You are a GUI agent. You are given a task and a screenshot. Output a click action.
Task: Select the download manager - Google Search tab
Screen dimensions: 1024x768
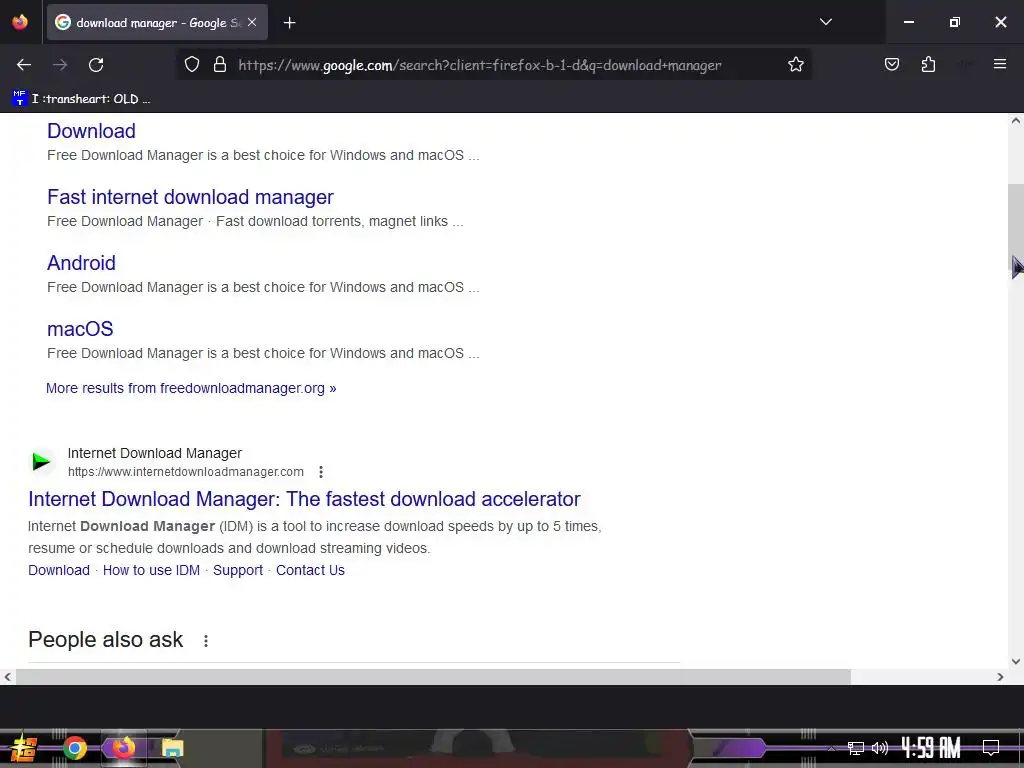(157, 22)
